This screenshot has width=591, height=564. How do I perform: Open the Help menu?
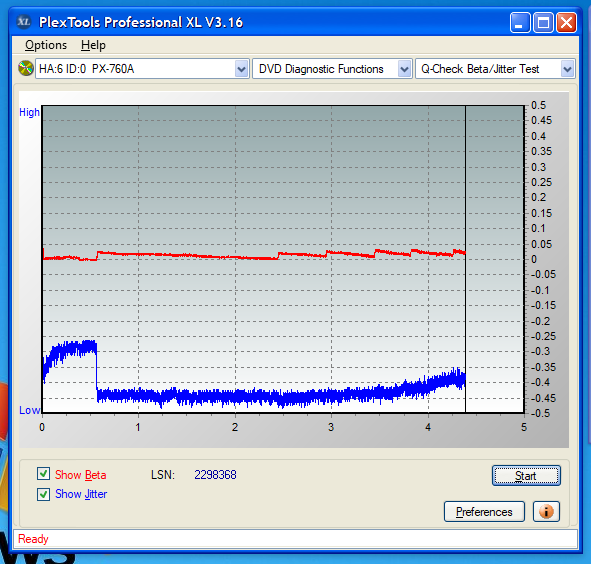(x=93, y=45)
